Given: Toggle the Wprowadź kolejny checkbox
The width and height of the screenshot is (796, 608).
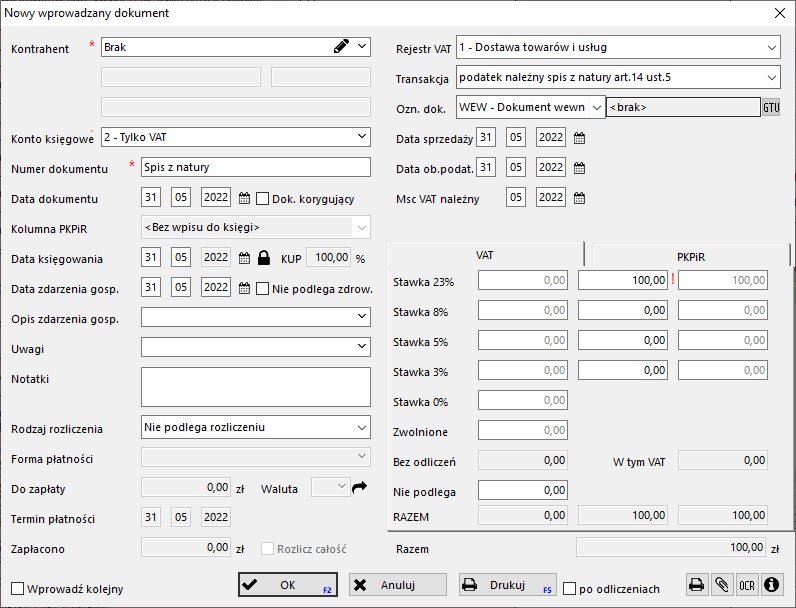Looking at the screenshot, I should tap(18, 589).
